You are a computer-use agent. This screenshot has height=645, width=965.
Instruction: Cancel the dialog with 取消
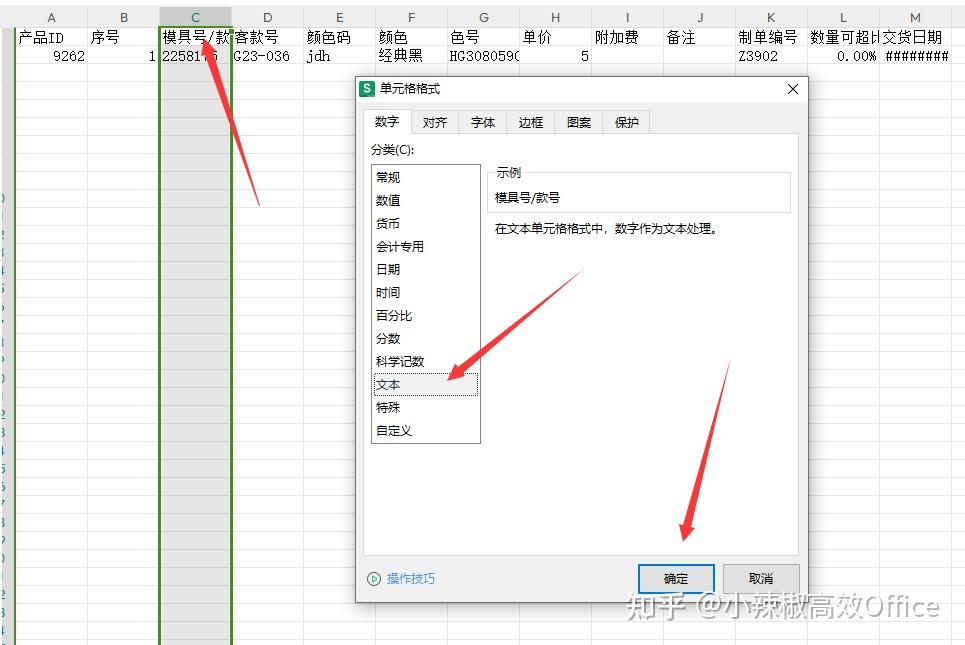(x=760, y=578)
